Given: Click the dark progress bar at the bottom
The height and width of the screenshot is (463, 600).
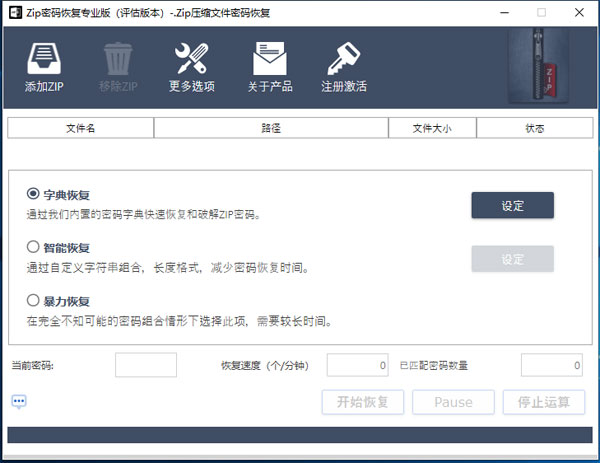Looking at the screenshot, I should (300, 435).
